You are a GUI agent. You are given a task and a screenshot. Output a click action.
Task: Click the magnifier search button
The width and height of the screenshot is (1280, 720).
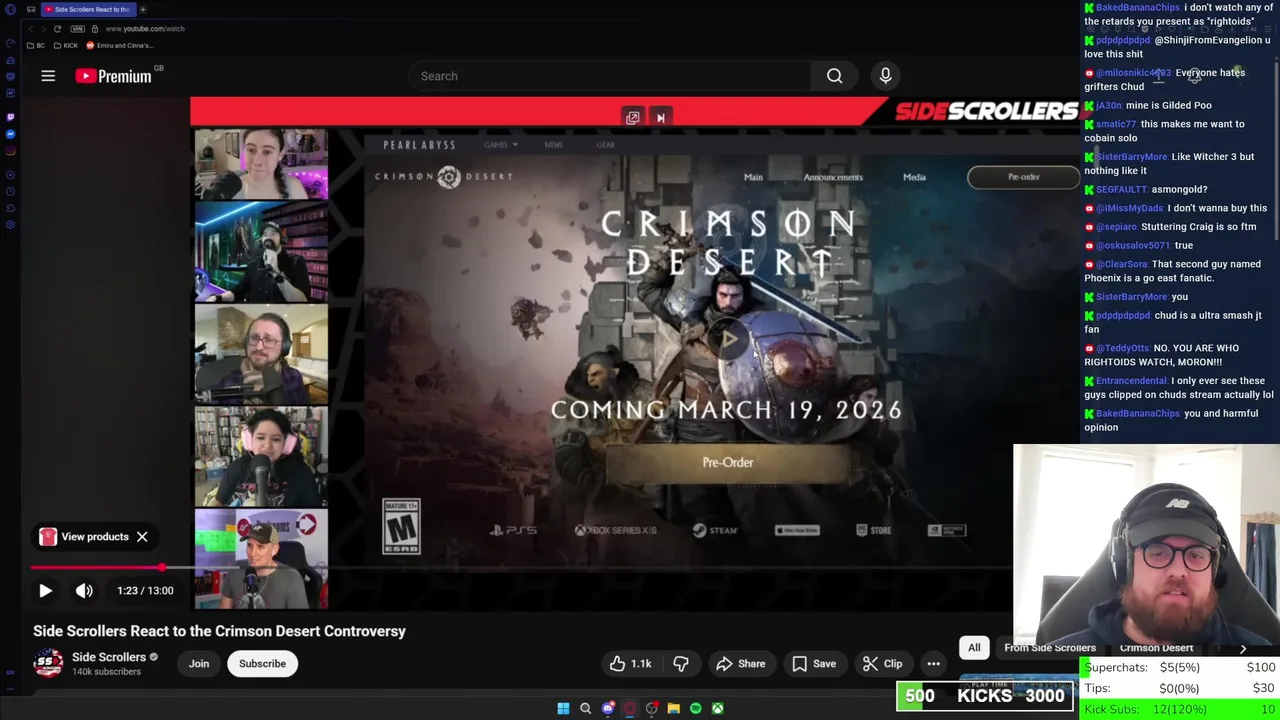coord(834,76)
